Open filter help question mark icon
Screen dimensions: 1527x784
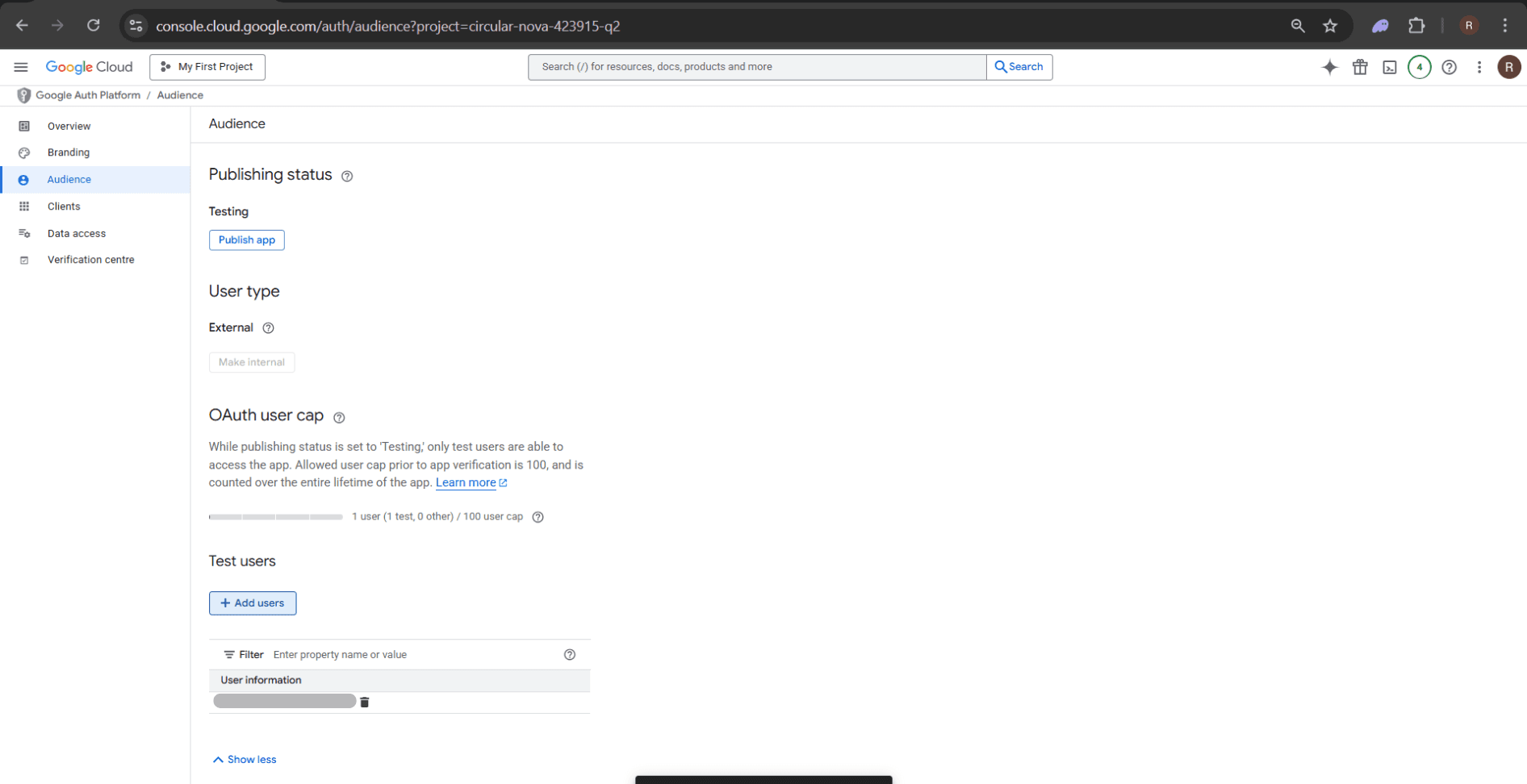click(x=570, y=655)
